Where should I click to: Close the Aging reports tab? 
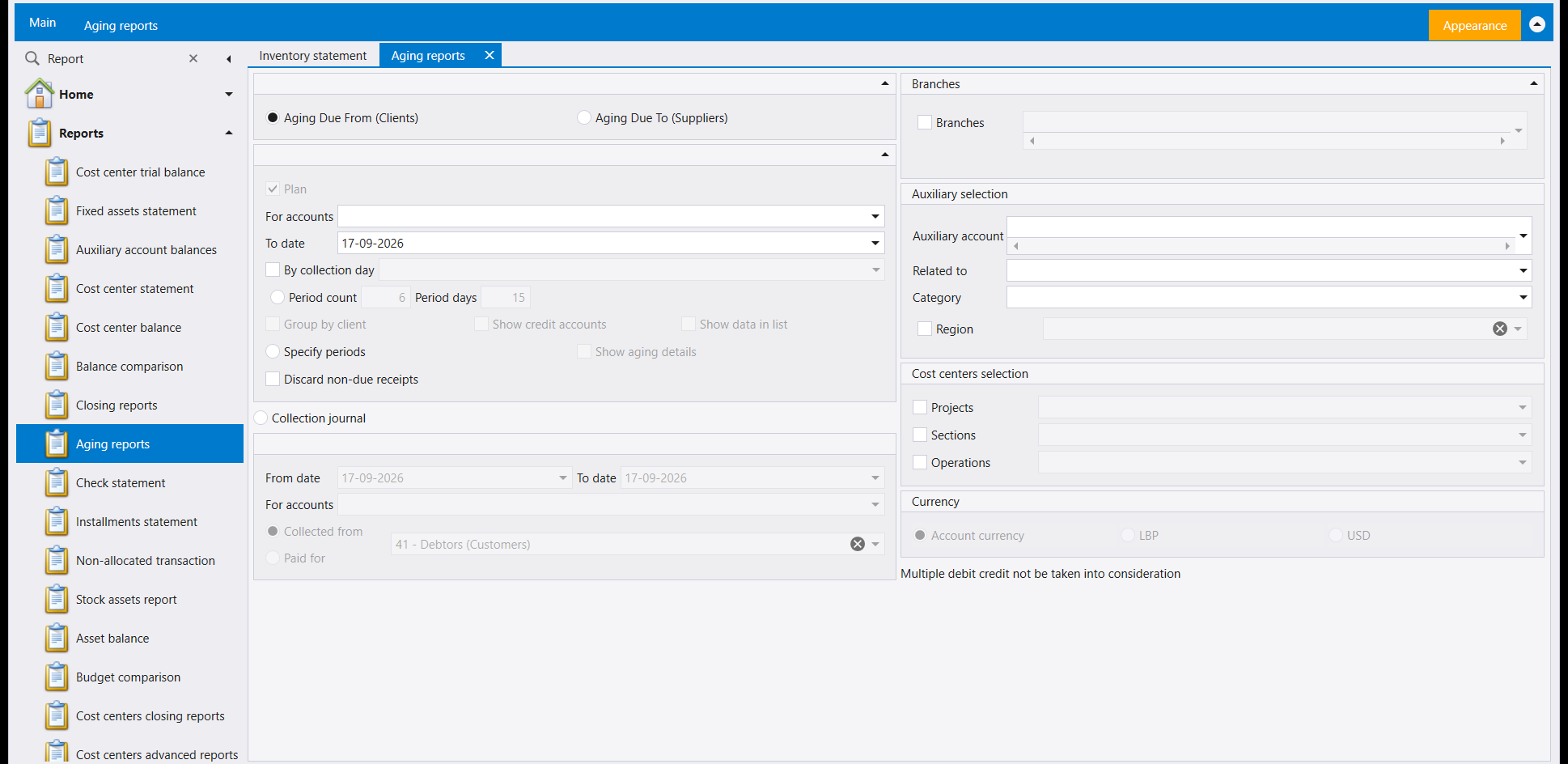pyautogui.click(x=489, y=55)
